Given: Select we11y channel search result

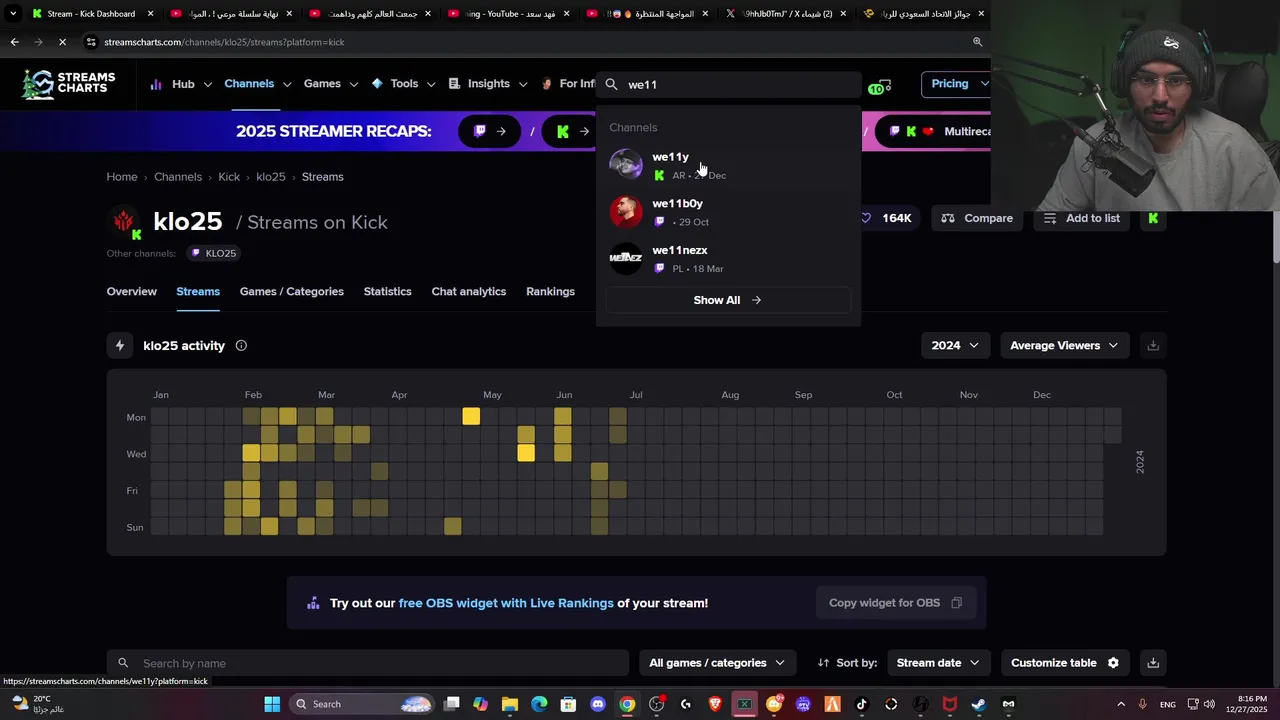Looking at the screenshot, I should click(728, 165).
